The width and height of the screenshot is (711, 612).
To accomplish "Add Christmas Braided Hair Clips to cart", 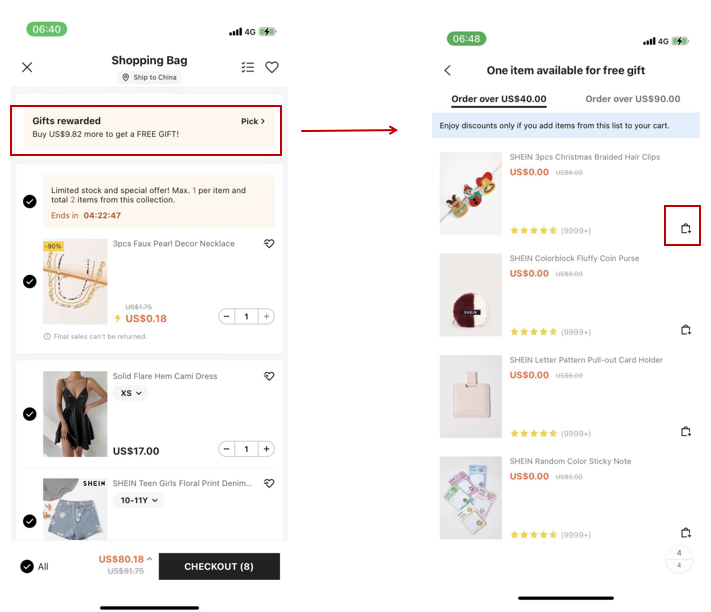I will pyautogui.click(x=686, y=229).
